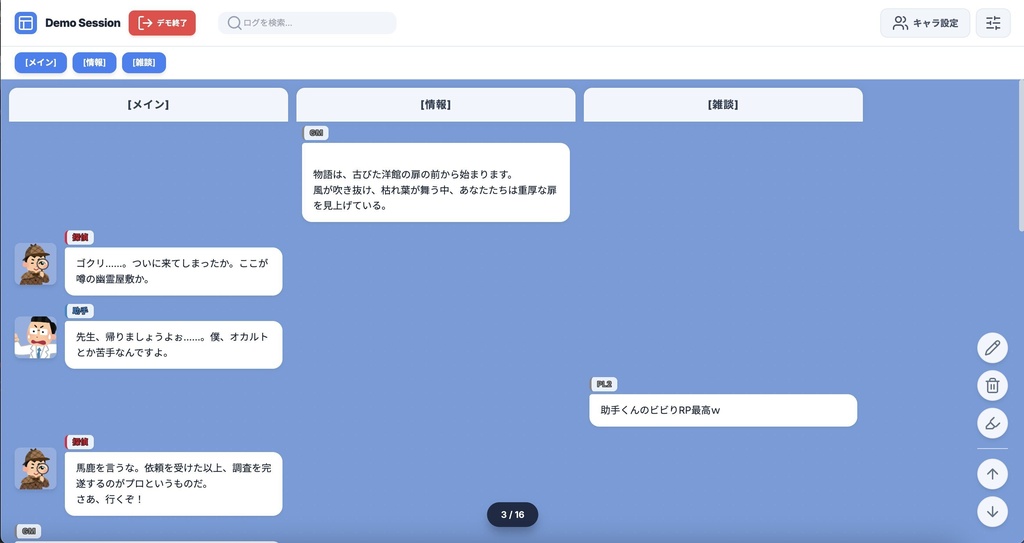Click the highlighter marker icon button
The height and width of the screenshot is (543, 1024).
992,423
